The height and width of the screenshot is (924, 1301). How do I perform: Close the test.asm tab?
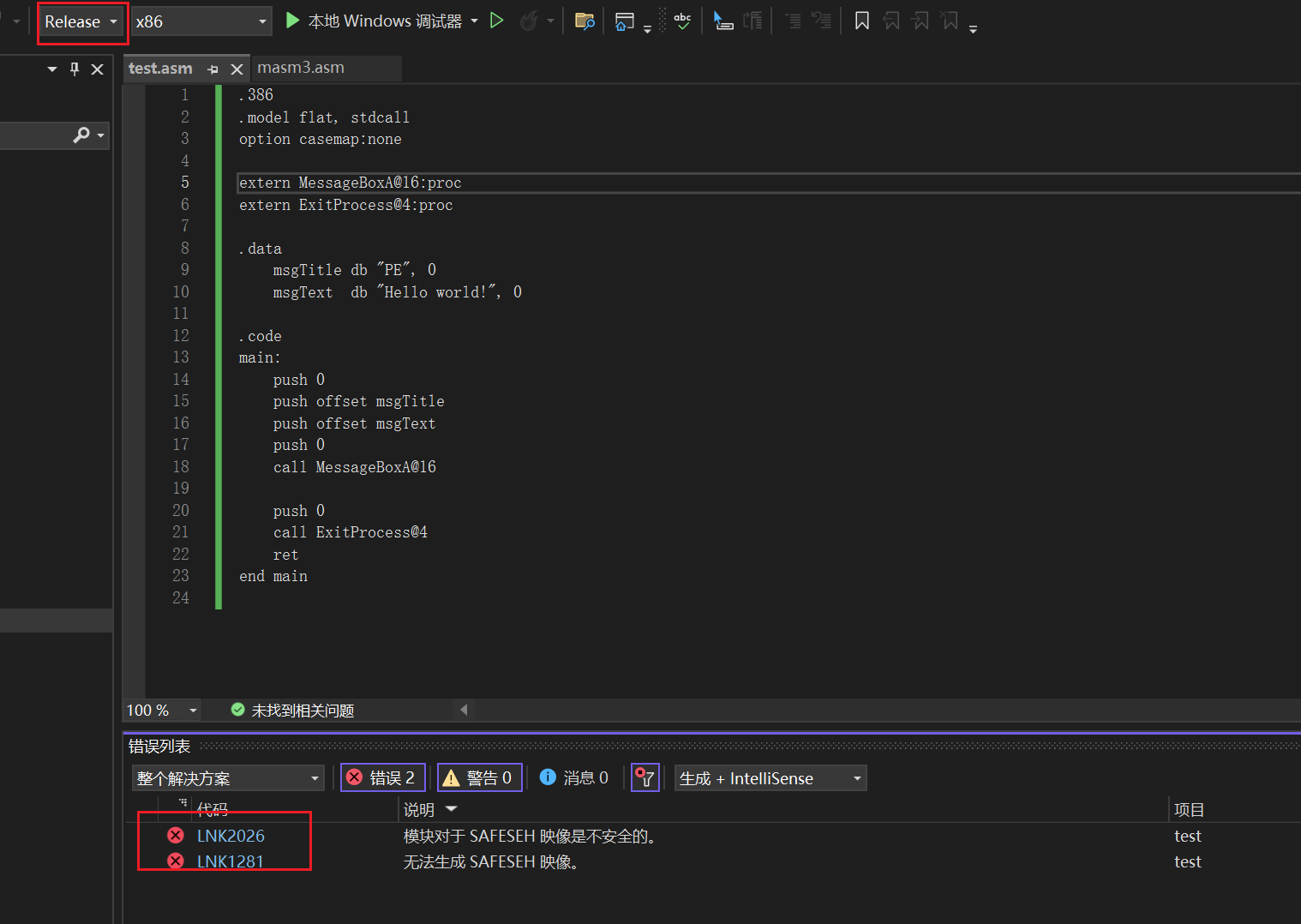[237, 69]
